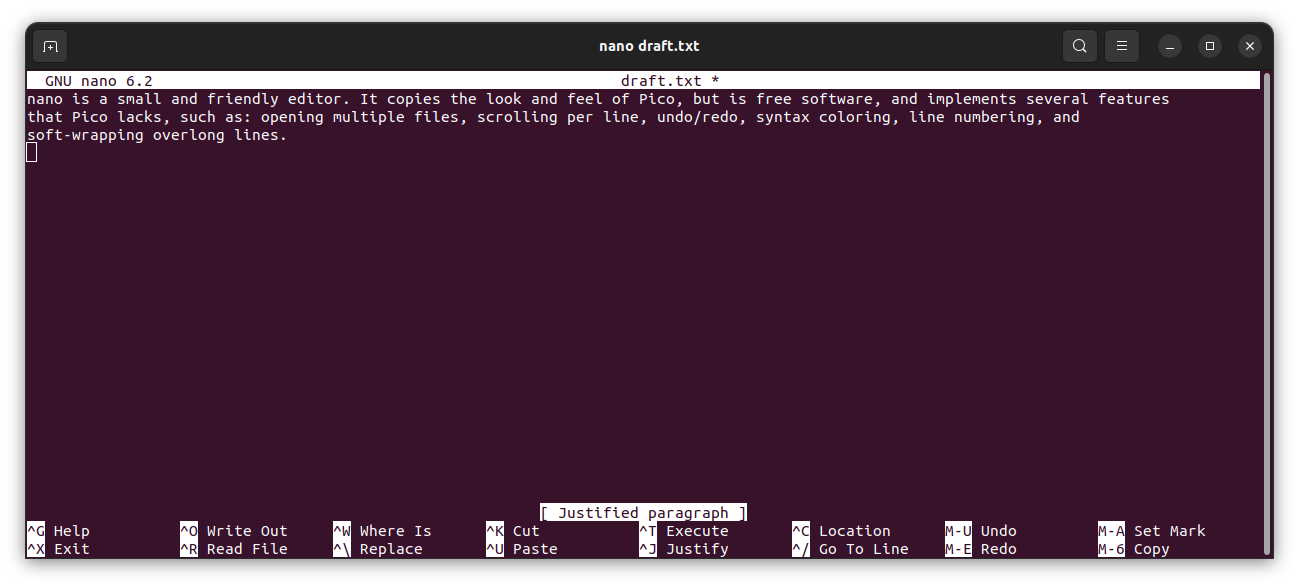
Task: Open the terminal hamburger menu
Action: tap(1122, 46)
